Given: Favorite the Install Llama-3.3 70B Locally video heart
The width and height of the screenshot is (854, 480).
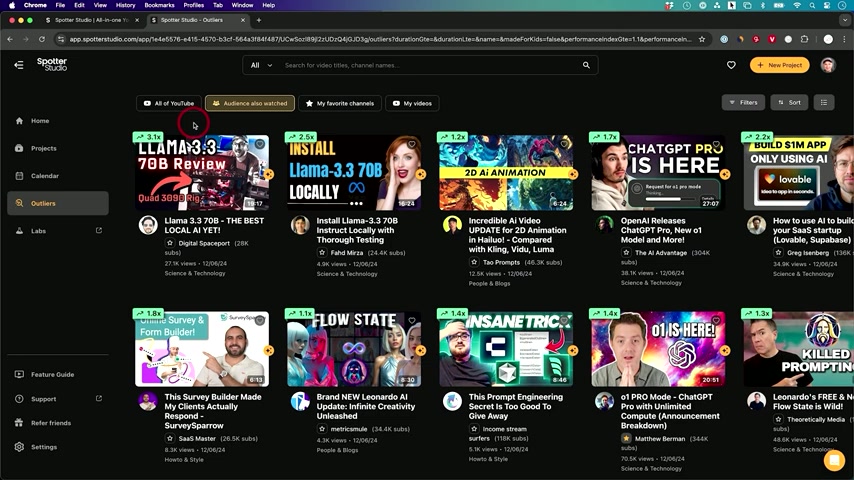Looking at the screenshot, I should point(412,144).
